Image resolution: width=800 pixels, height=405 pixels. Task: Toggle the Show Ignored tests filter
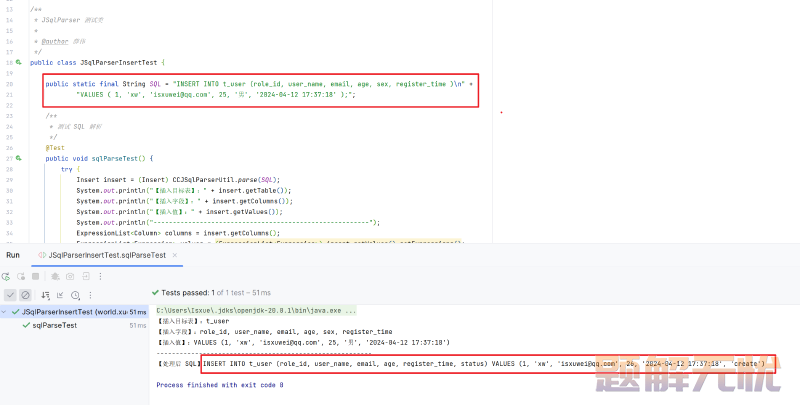25,295
